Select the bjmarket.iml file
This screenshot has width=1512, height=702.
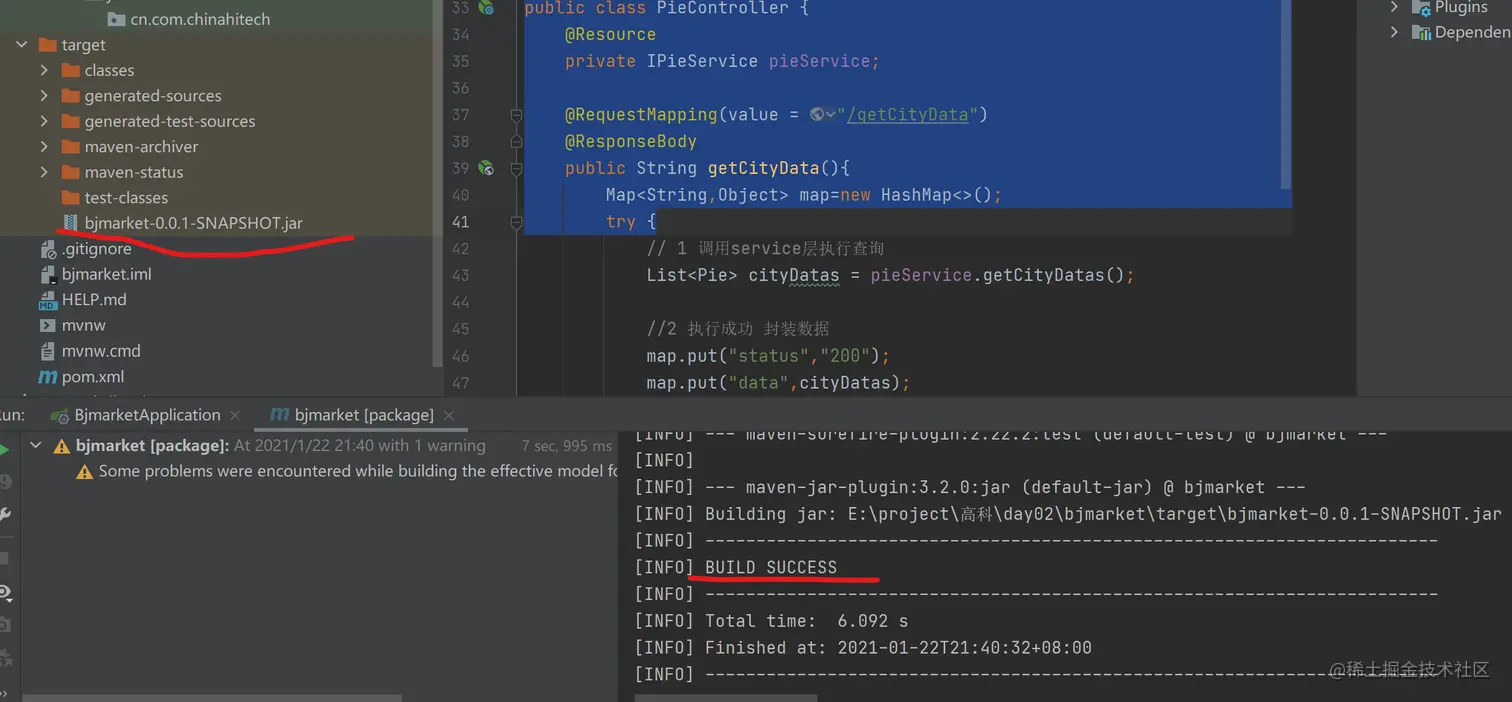coord(106,274)
